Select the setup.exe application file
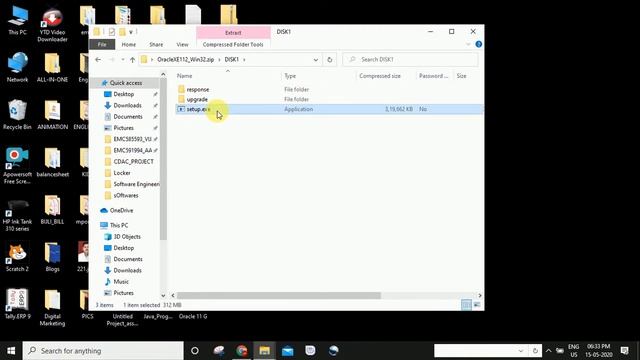This screenshot has width=640, height=360. point(329,109)
